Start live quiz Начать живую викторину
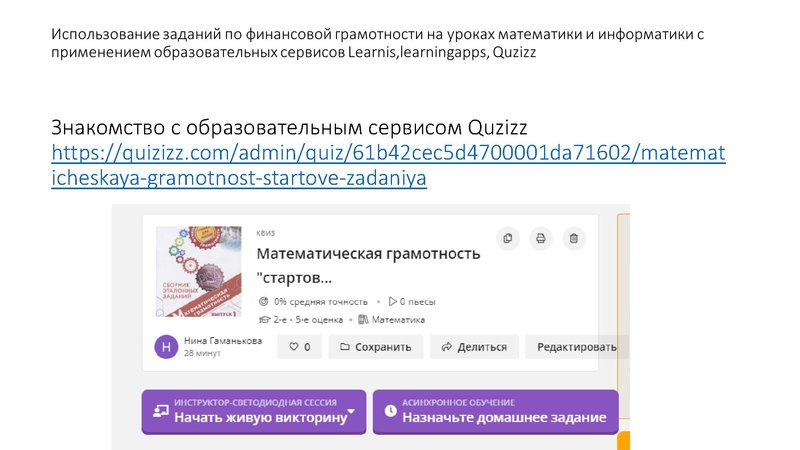This screenshot has width=800, height=450. pyautogui.click(x=254, y=412)
